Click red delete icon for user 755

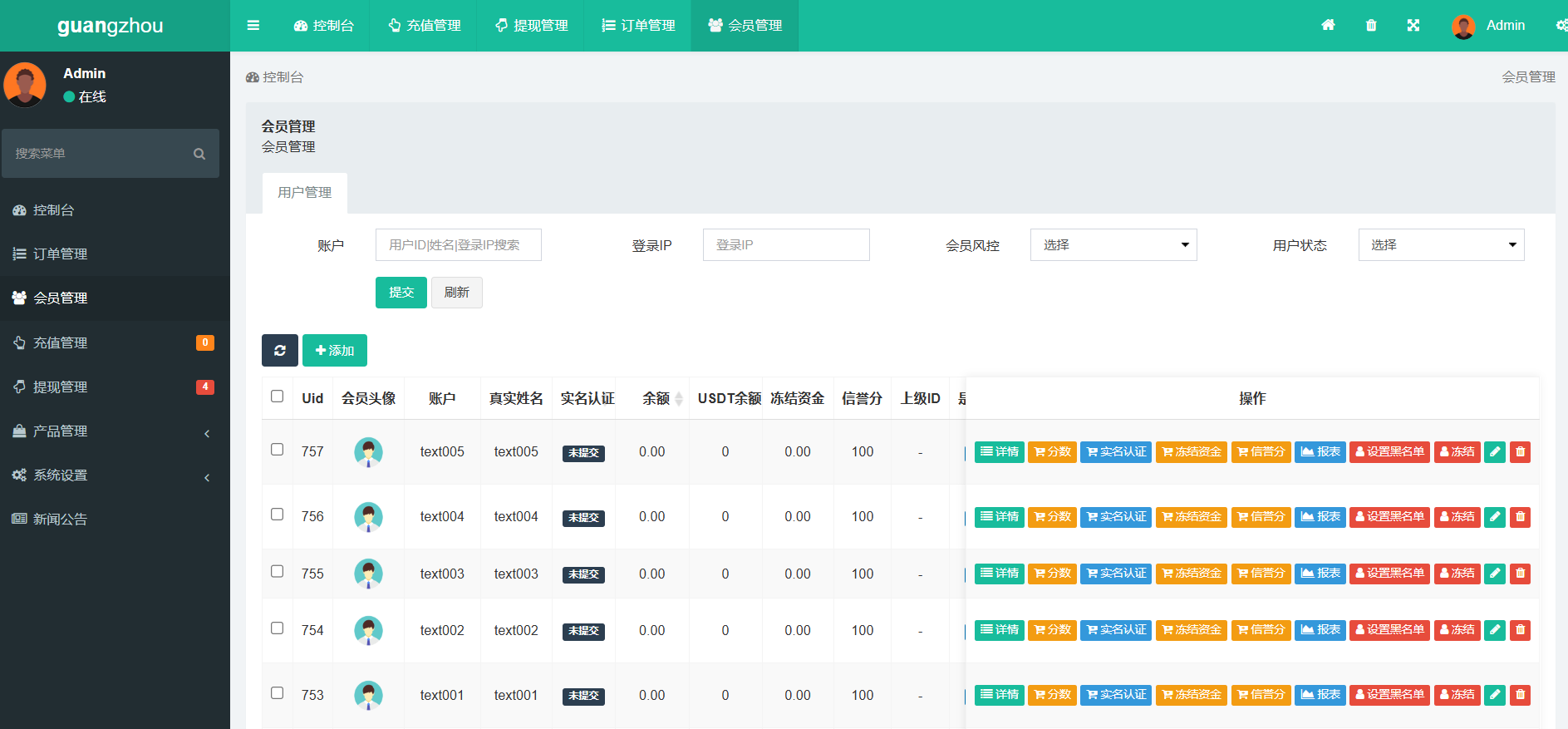point(1520,574)
